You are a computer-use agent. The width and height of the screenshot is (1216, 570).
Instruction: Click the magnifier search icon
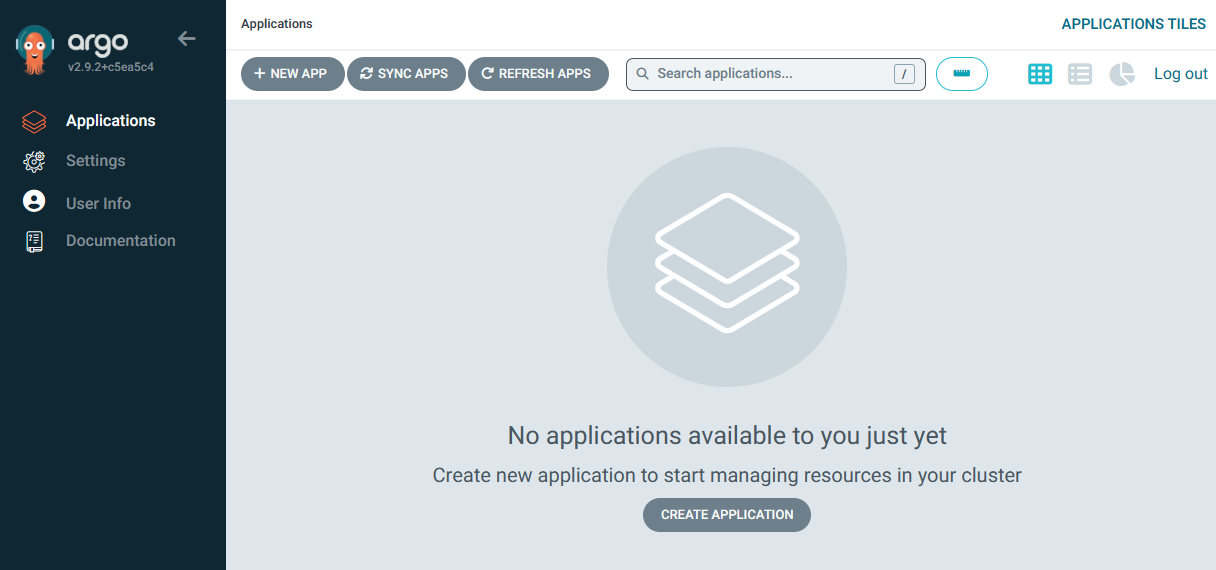pyautogui.click(x=643, y=74)
